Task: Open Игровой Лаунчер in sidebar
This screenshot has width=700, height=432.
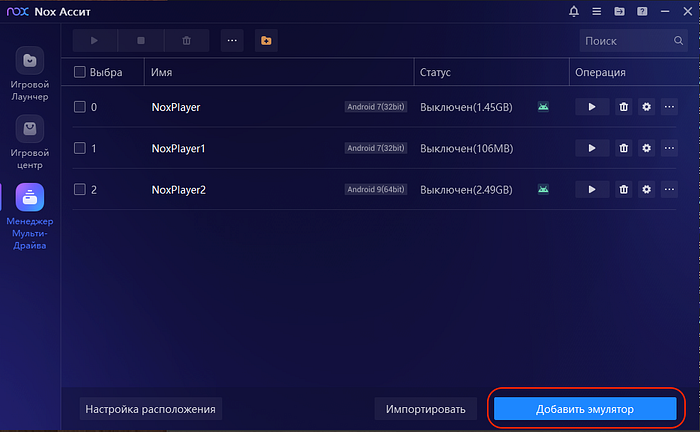Action: (x=30, y=74)
